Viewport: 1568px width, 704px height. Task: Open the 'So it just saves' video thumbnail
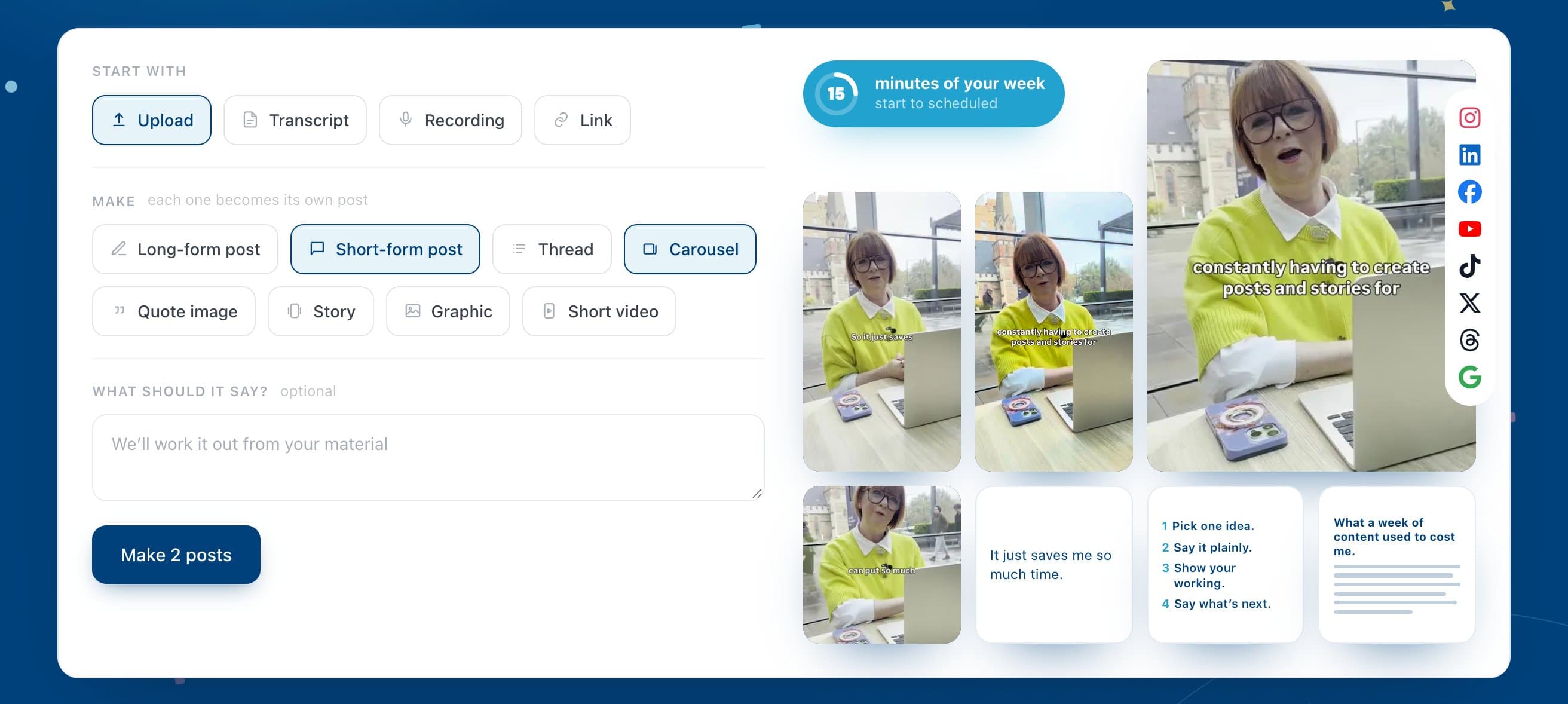881,331
